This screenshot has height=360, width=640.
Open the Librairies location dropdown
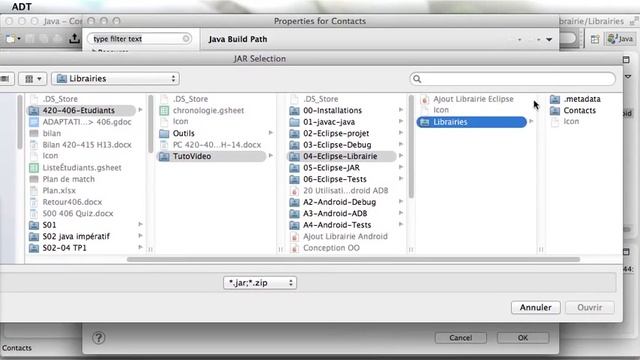pyautogui.click(x=116, y=78)
